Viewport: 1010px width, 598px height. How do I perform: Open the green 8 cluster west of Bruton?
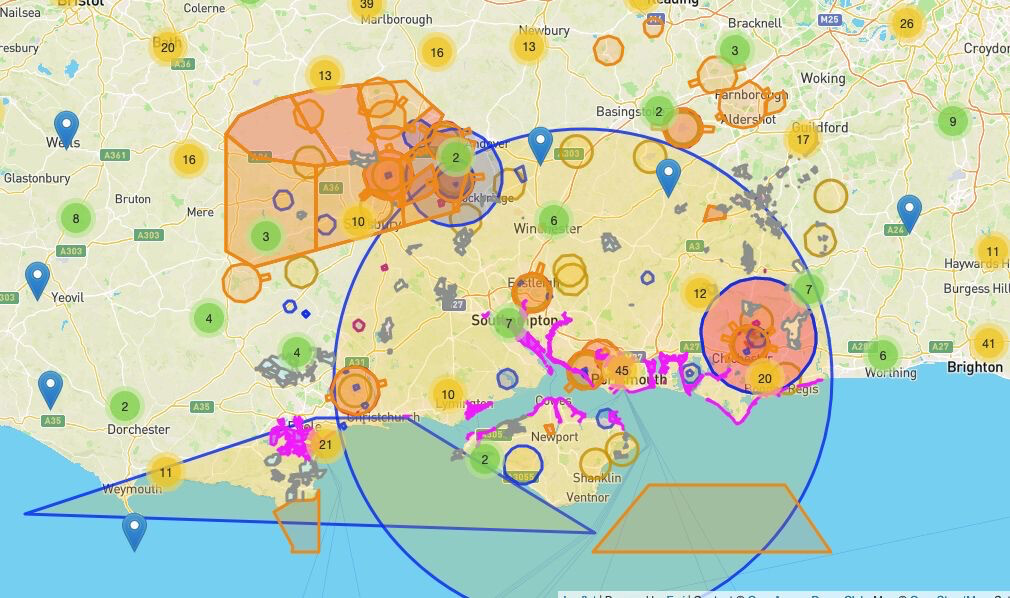pos(76,218)
